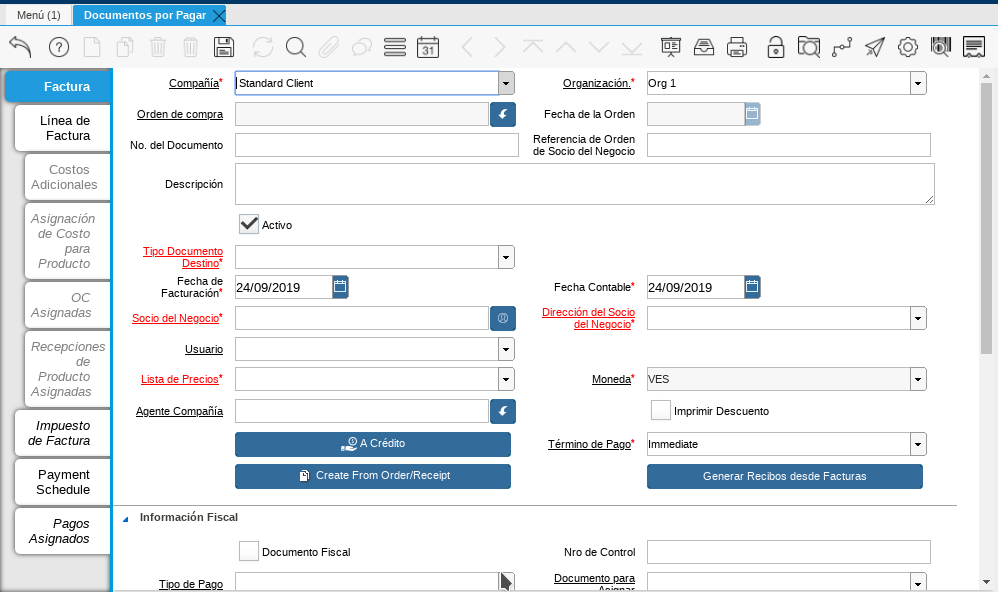Click the refresh arrows icon
Image resolution: width=998 pixels, height=592 pixels.
tap(263, 47)
